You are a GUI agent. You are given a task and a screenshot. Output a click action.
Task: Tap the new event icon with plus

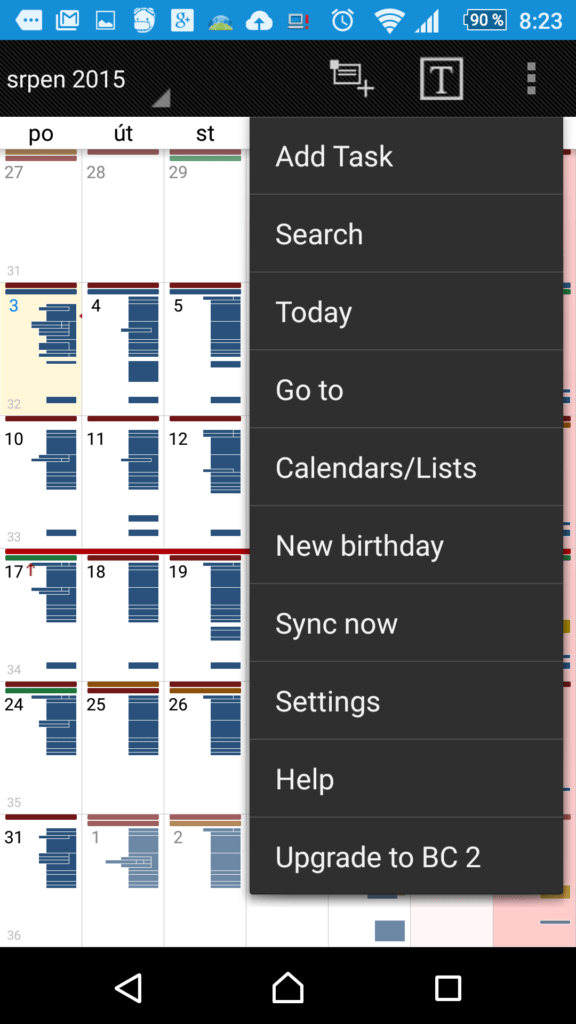point(352,79)
